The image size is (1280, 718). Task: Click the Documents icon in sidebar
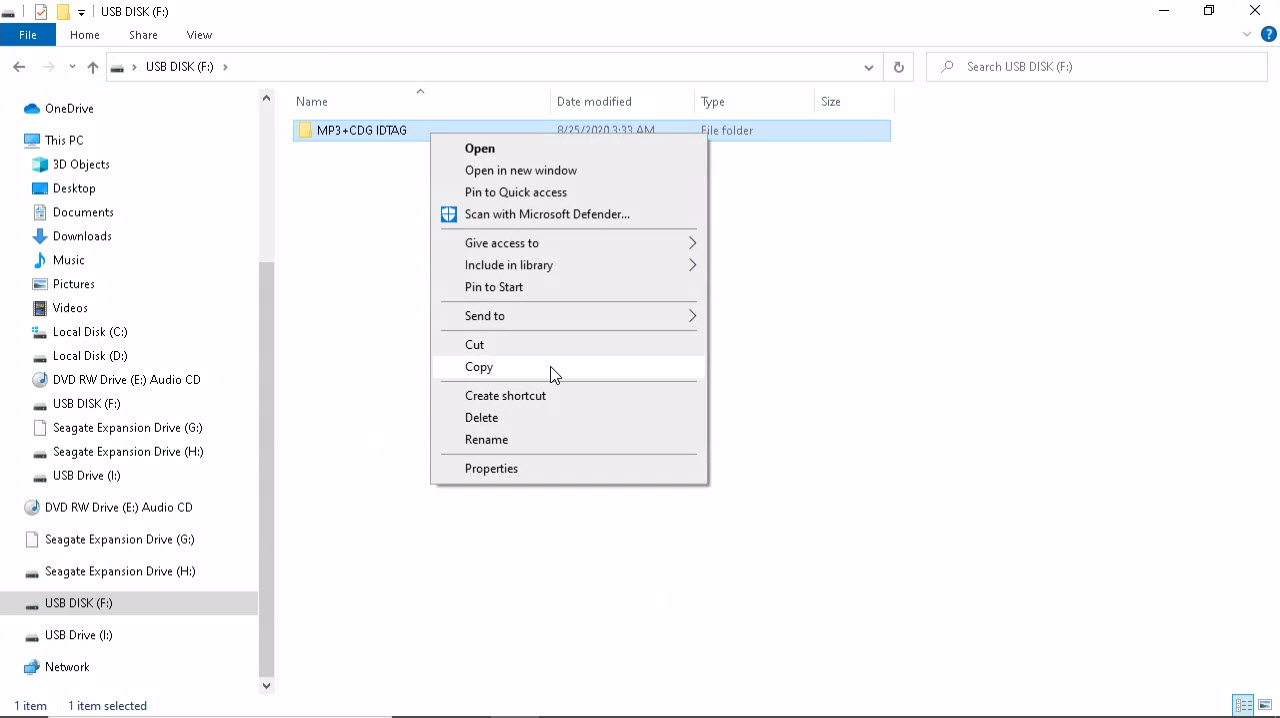pos(40,212)
